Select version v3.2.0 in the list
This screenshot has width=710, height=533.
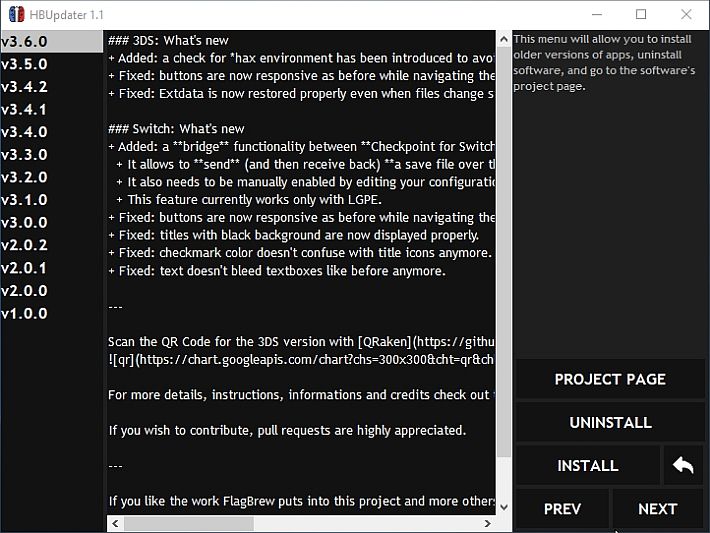pyautogui.click(x=52, y=177)
